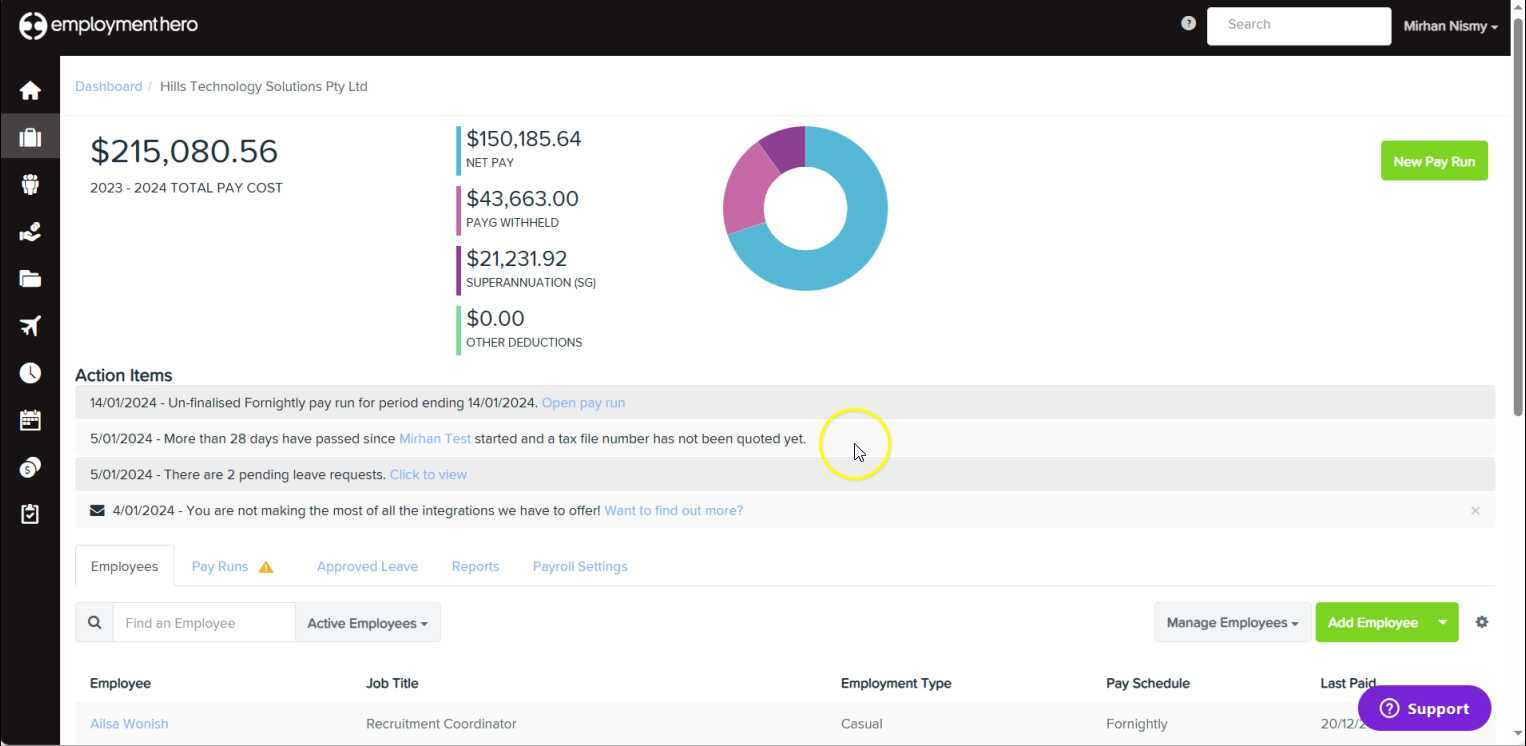Switch to the Pay Runs tab
This screenshot has height=746, width=1526.
(x=220, y=566)
